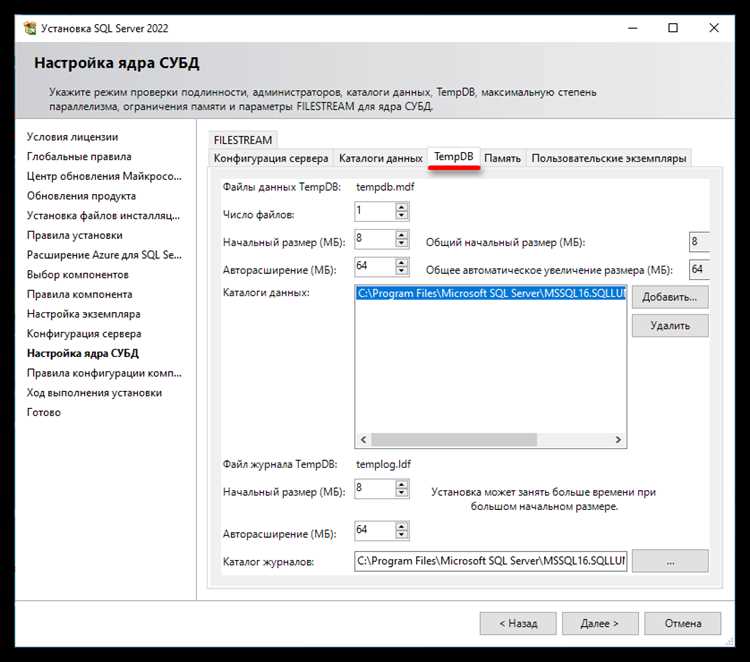Click the Число файлов input field

pyautogui.click(x=375, y=211)
